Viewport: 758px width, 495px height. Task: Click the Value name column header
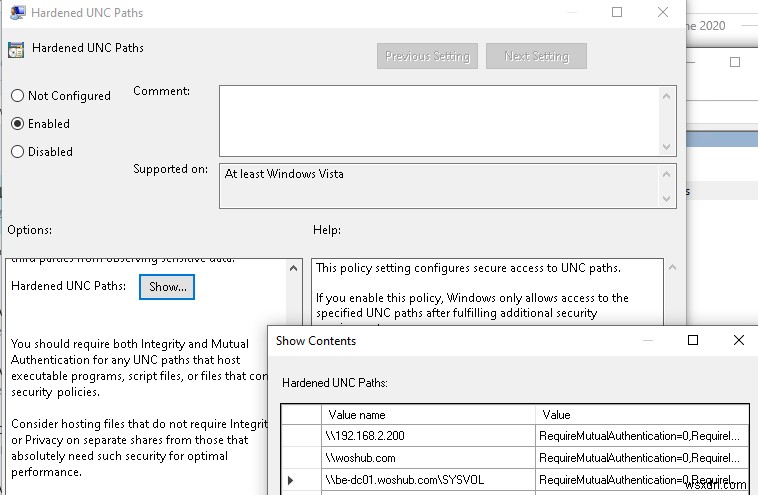coord(428,415)
